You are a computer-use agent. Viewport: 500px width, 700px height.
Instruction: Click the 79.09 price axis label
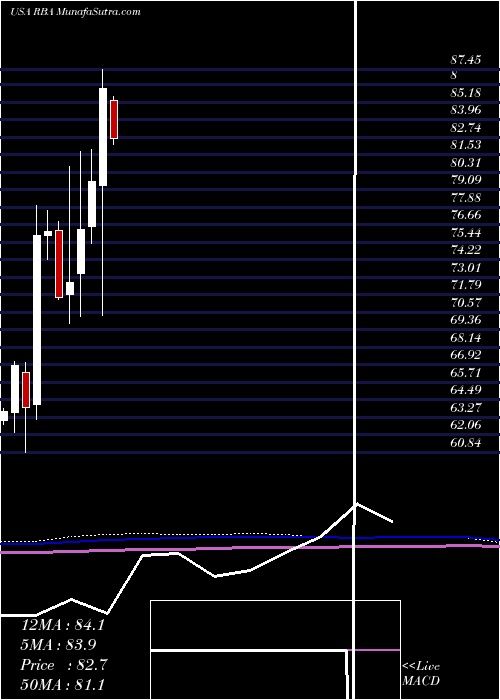point(466,180)
